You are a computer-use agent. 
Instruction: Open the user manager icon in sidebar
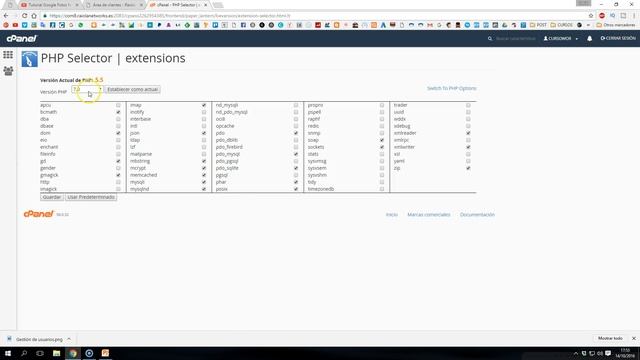pyautogui.click(x=8, y=71)
